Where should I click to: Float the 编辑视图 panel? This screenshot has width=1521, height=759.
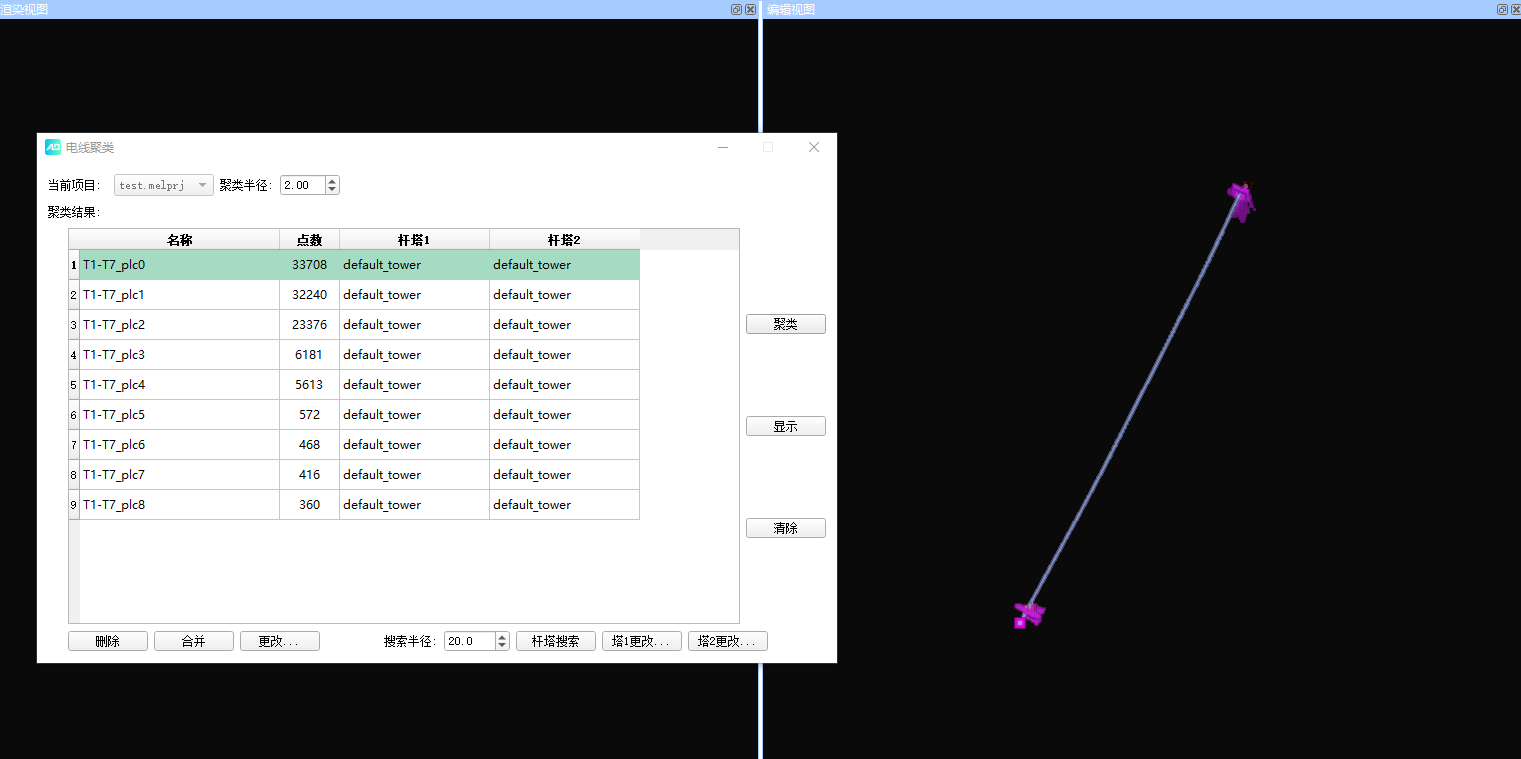(x=1502, y=9)
